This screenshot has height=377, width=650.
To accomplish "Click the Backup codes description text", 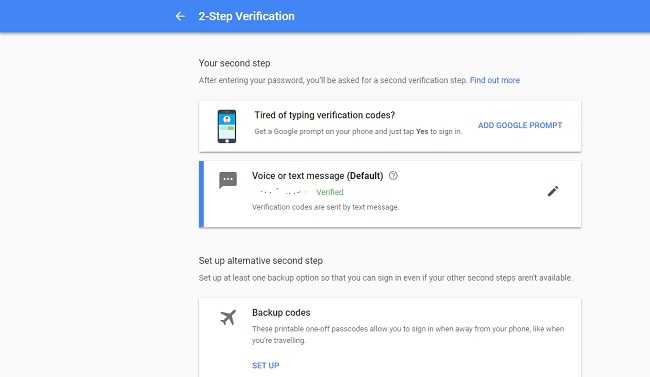I will pyautogui.click(x=408, y=334).
